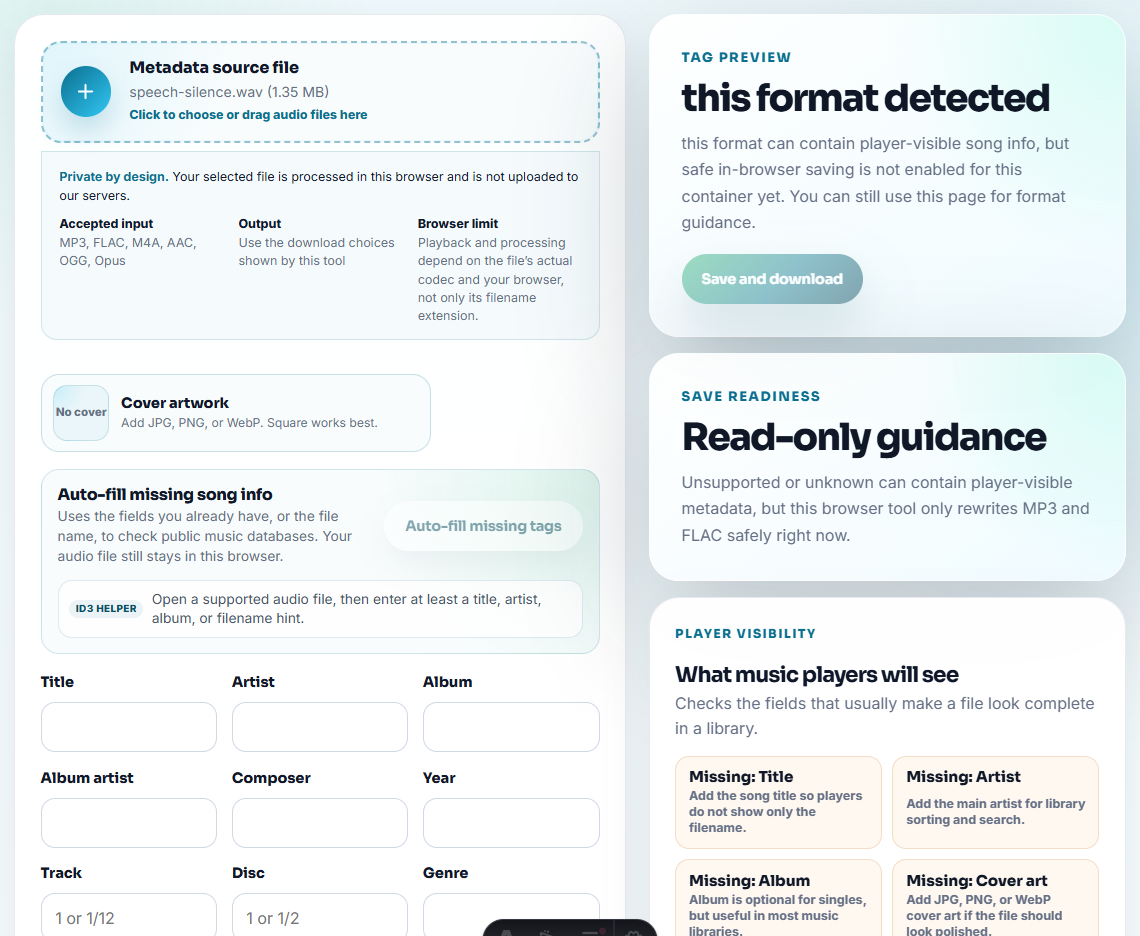Focus the Artist input field
Screen dimensions: 1140x936
[x=320, y=727]
